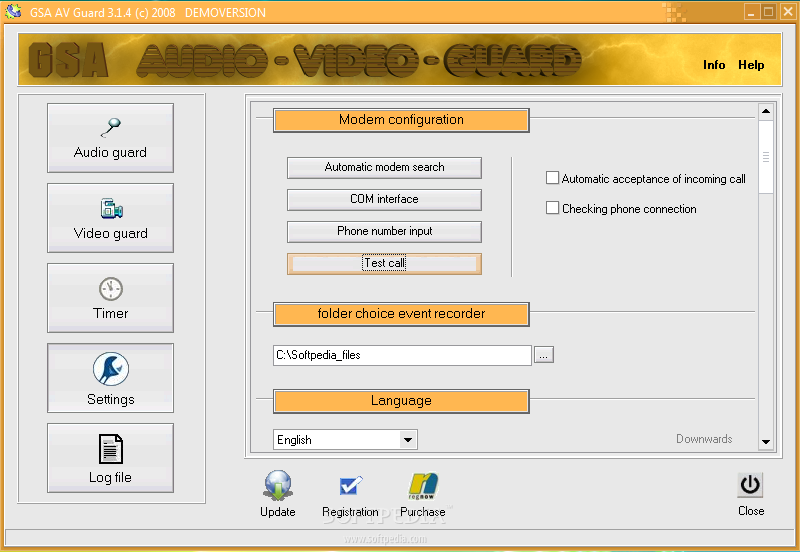This screenshot has width=800, height=552.
Task: Click the scrollbar down arrow
Action: coord(766,442)
